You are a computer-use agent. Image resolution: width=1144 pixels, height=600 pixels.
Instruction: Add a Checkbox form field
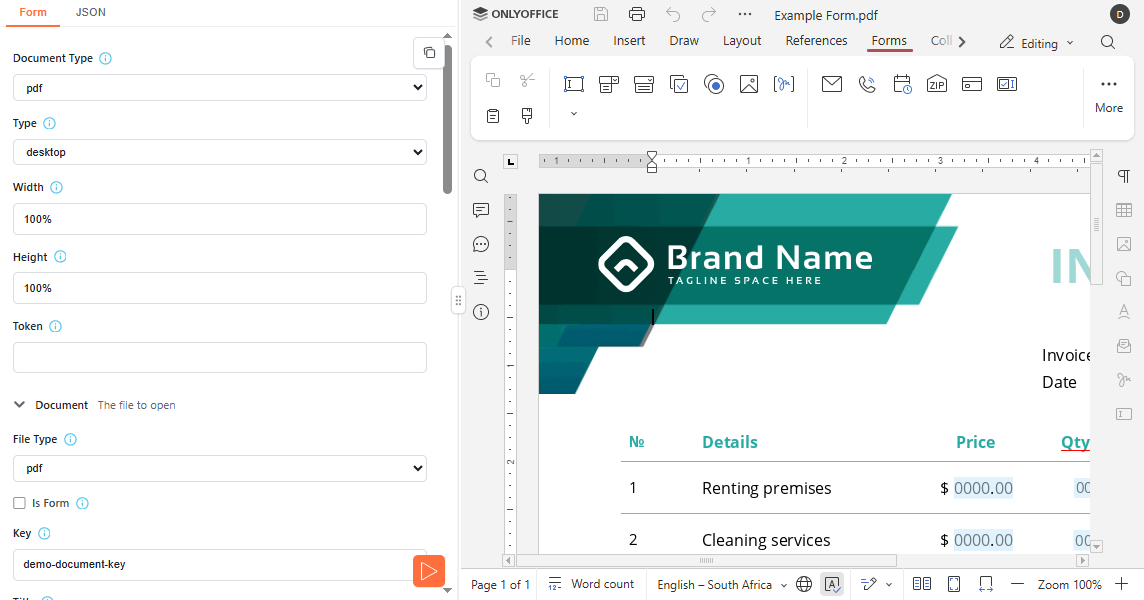click(x=679, y=84)
